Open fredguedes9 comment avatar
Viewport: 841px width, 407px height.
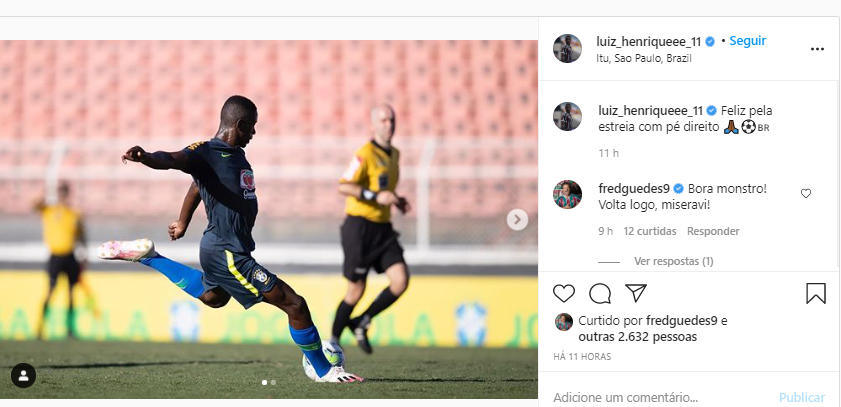point(567,194)
